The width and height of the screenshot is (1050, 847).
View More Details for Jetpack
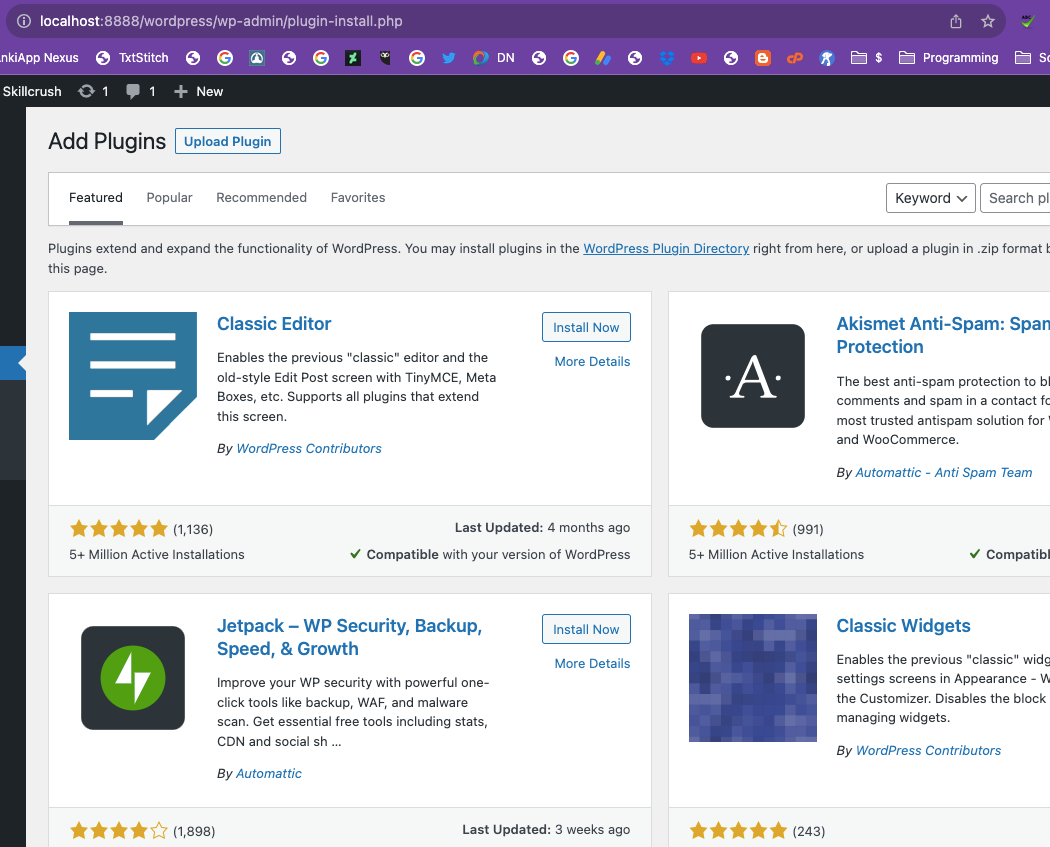coord(592,664)
